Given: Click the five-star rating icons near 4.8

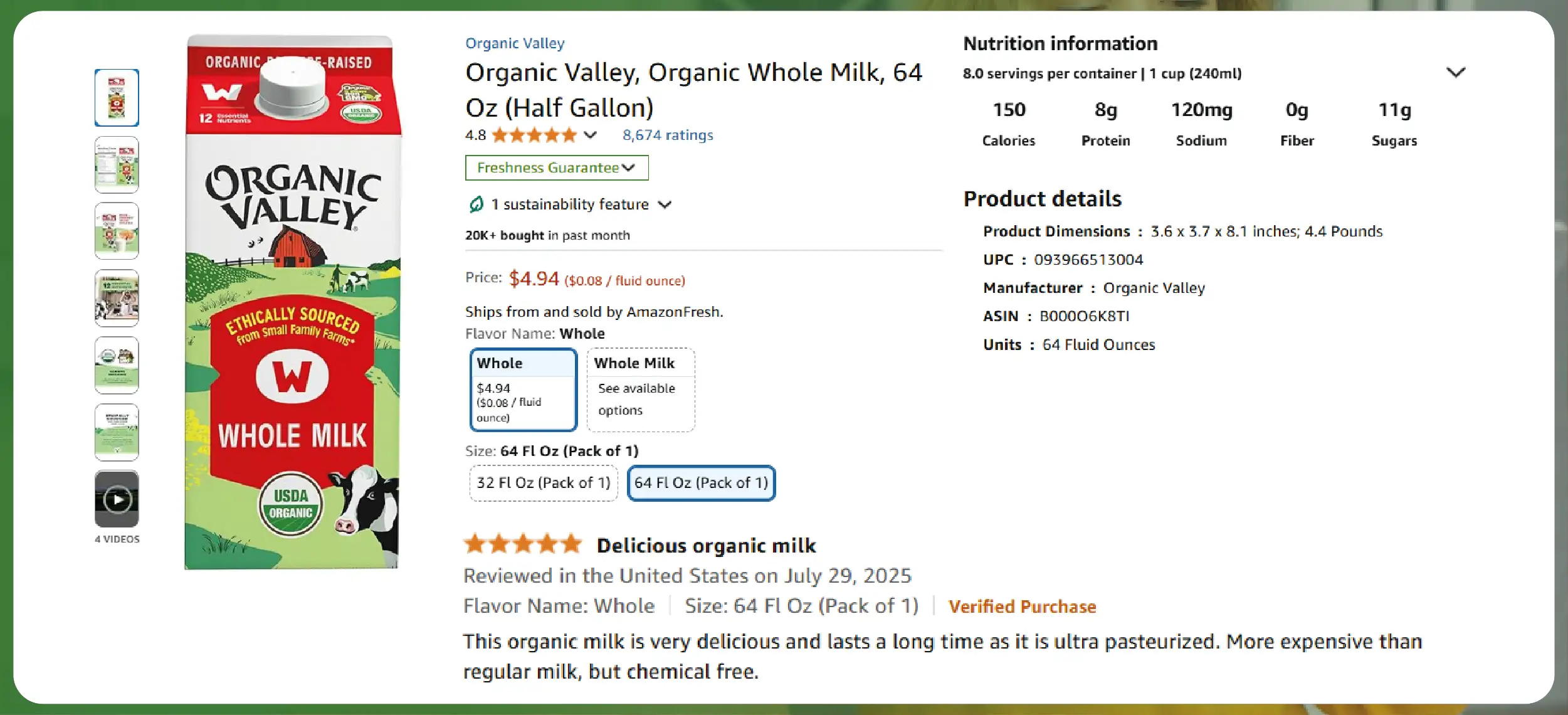Looking at the screenshot, I should (x=534, y=135).
